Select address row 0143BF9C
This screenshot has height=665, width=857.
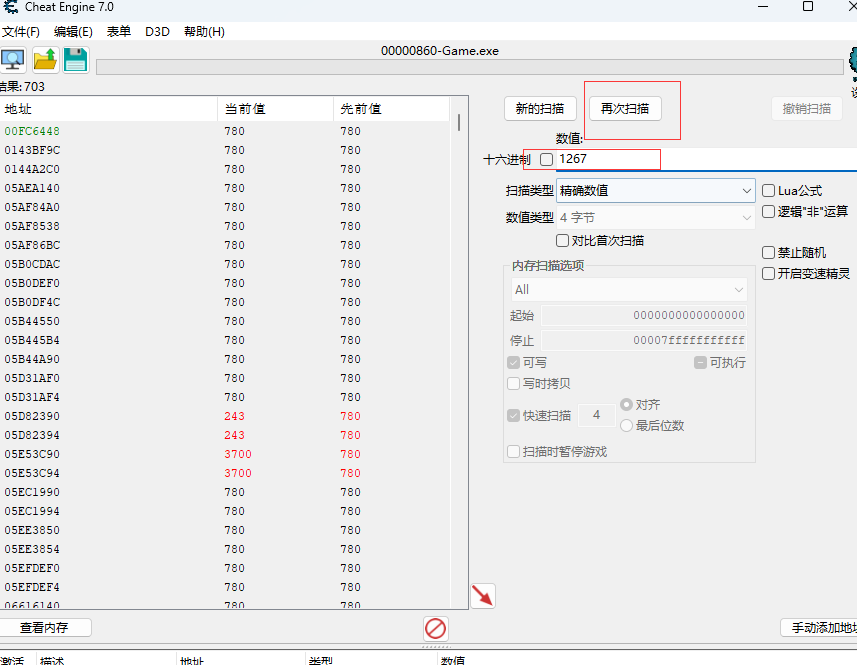(225, 150)
